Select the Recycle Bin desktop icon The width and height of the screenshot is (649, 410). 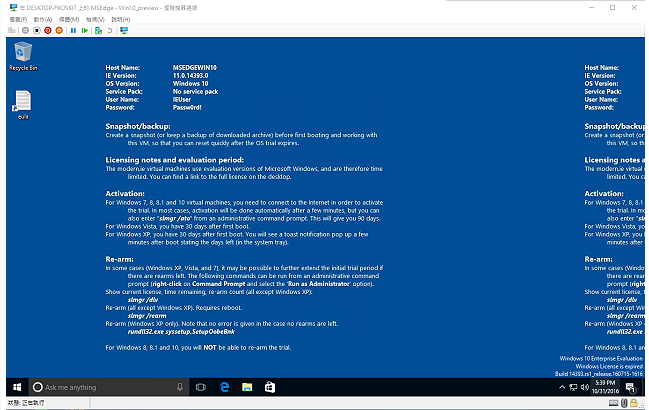click(x=23, y=57)
